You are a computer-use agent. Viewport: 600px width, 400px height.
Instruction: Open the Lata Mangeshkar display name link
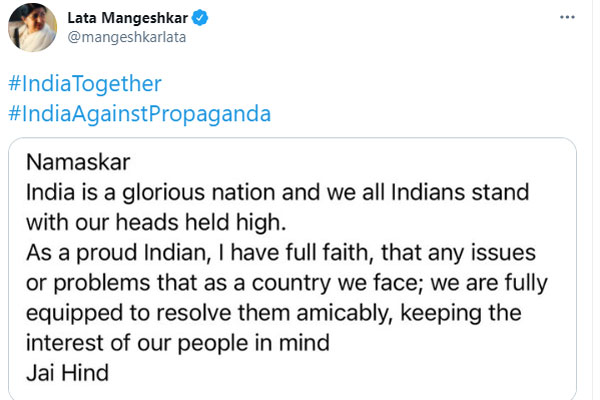pyautogui.click(x=129, y=18)
